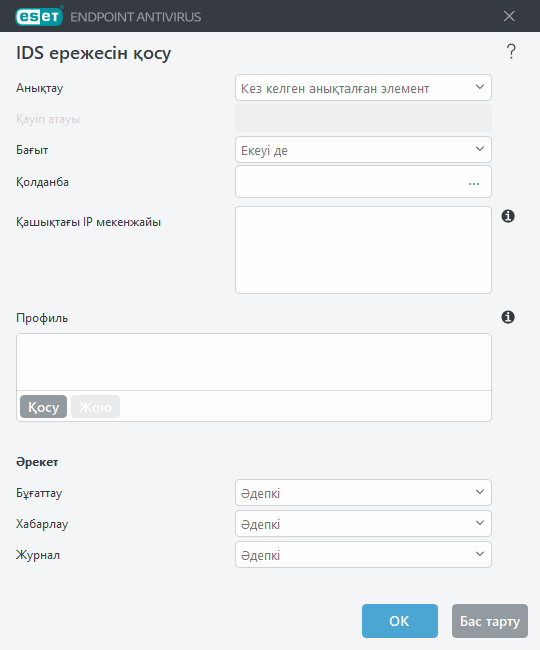This screenshot has width=540, height=650.
Task: Click the info icon beside Профиль
Action: point(508,317)
